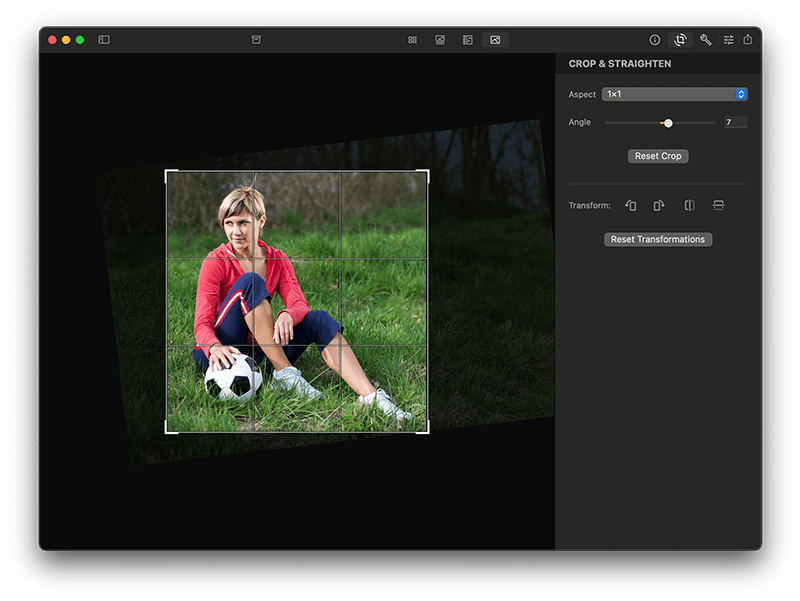Click the share icon
Image resolution: width=800 pixels, height=601 pixels.
tap(749, 40)
